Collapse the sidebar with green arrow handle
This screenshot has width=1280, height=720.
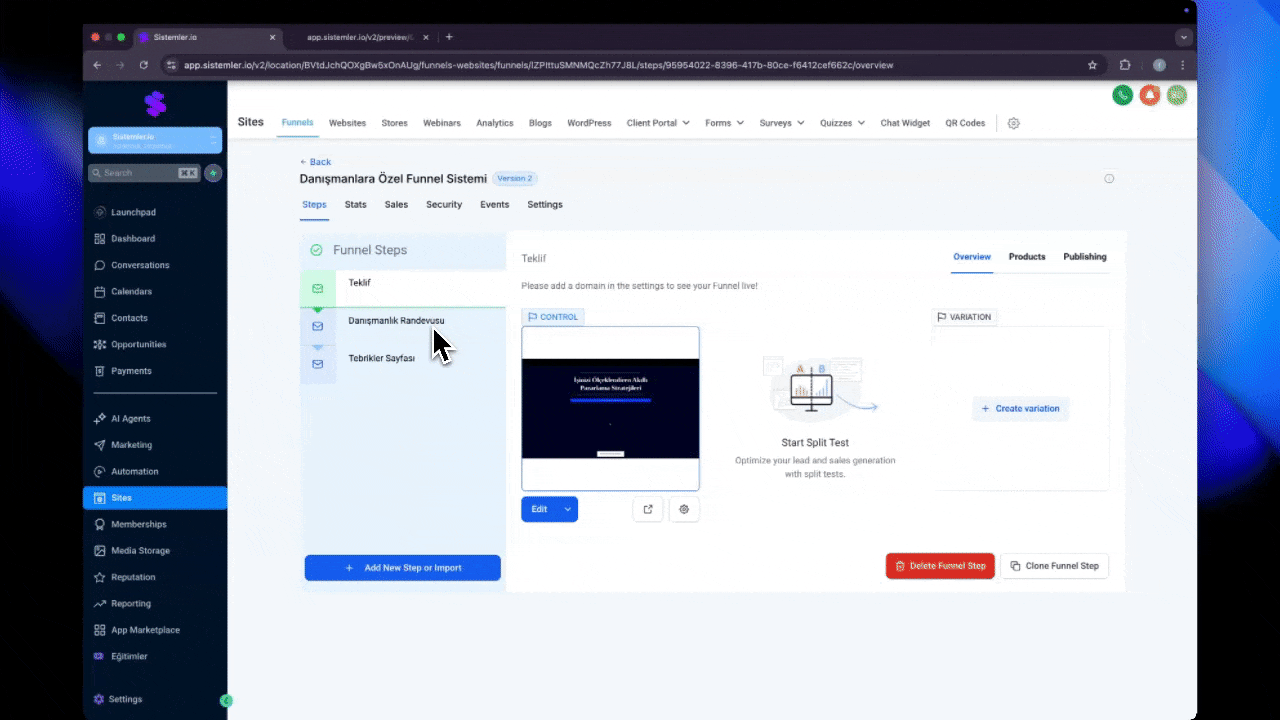pos(226,701)
